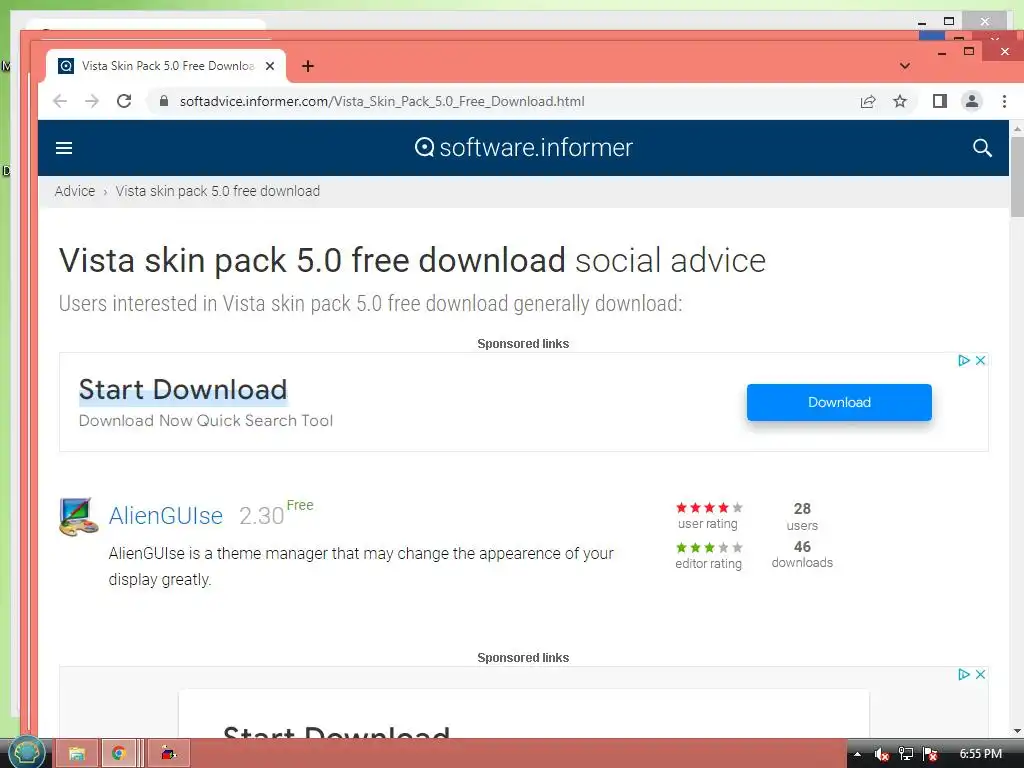Click the AlienGUIse editor rating stars
This screenshot has height=768, width=1024.
coord(709,547)
